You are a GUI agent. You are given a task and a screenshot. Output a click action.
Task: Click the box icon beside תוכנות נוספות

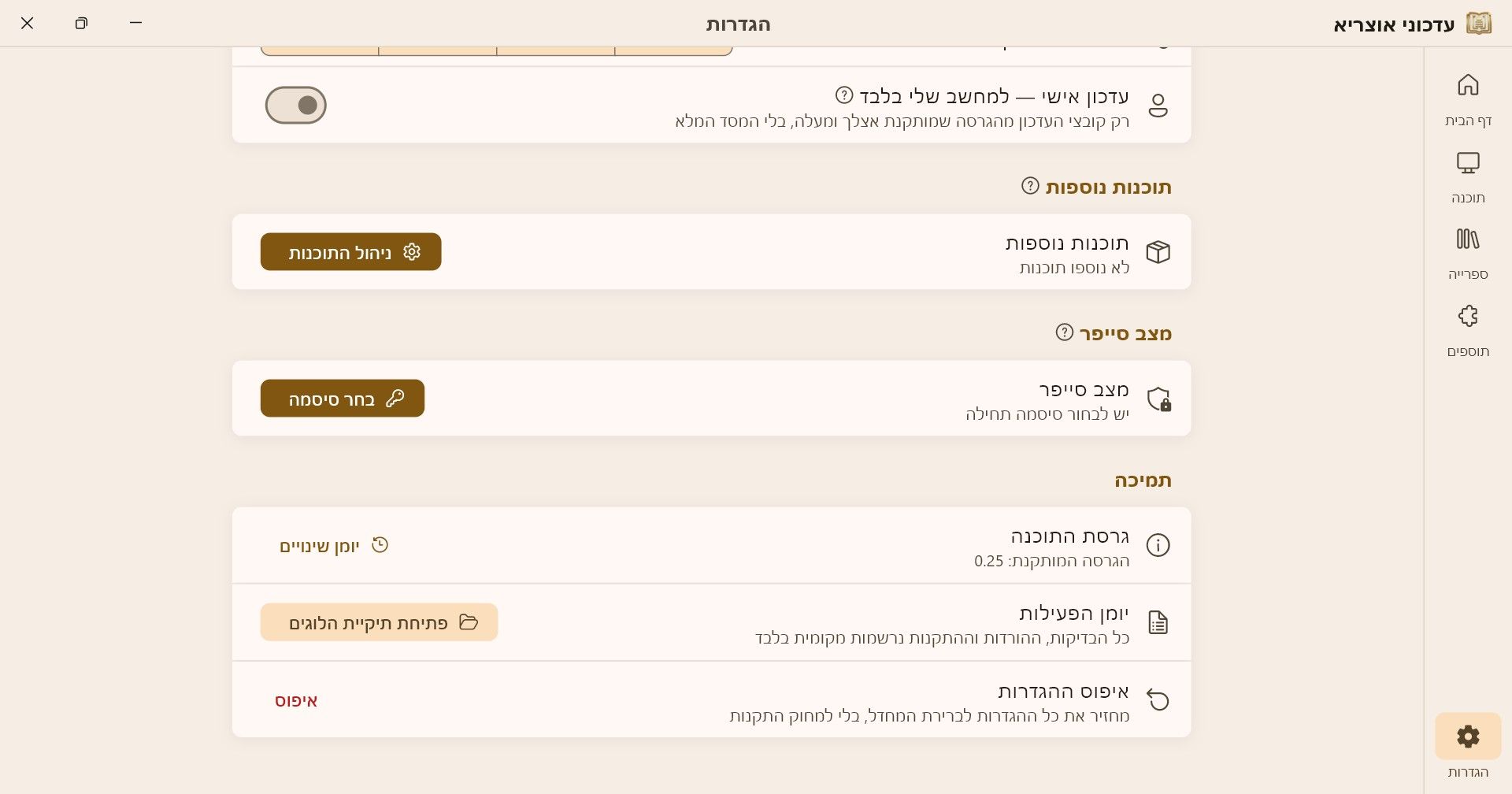(1158, 252)
